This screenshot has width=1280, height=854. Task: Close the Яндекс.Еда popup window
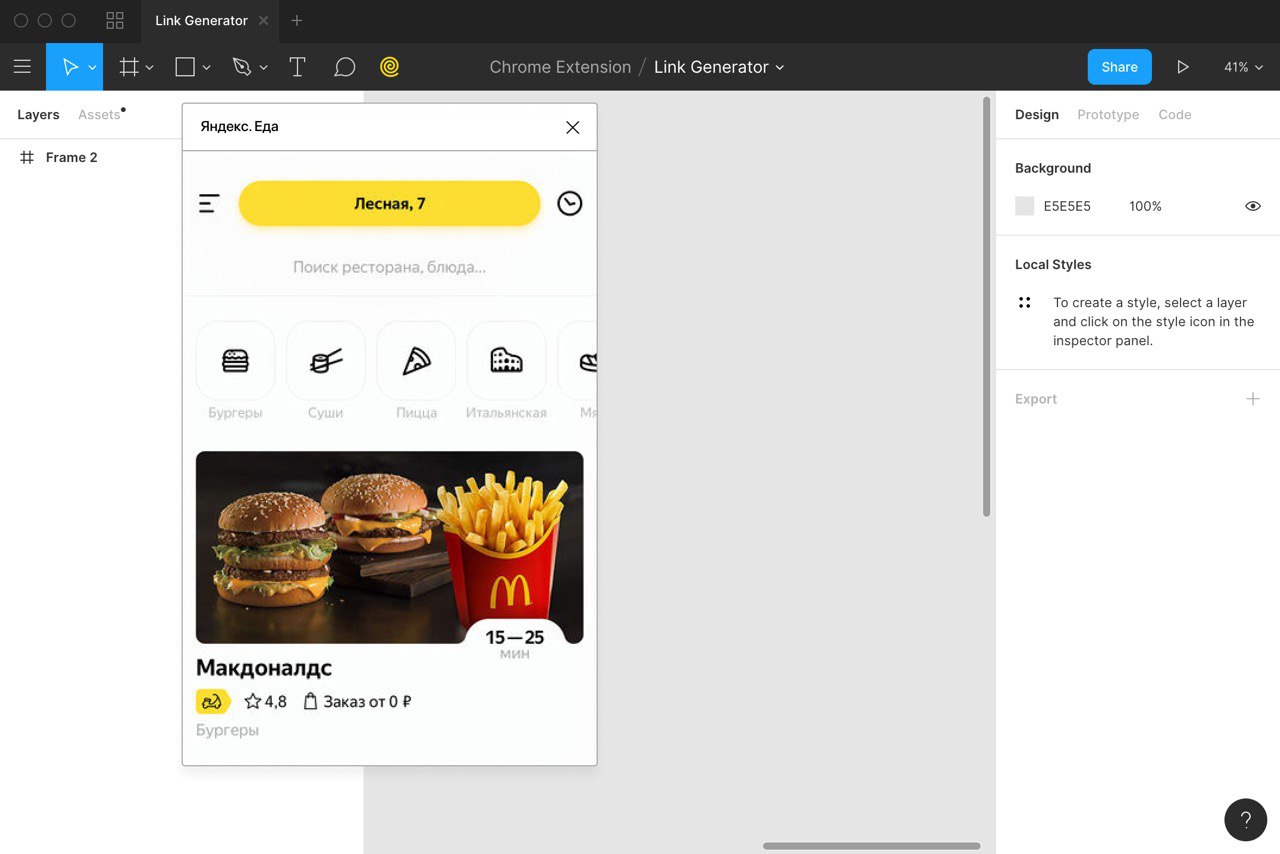click(x=572, y=127)
